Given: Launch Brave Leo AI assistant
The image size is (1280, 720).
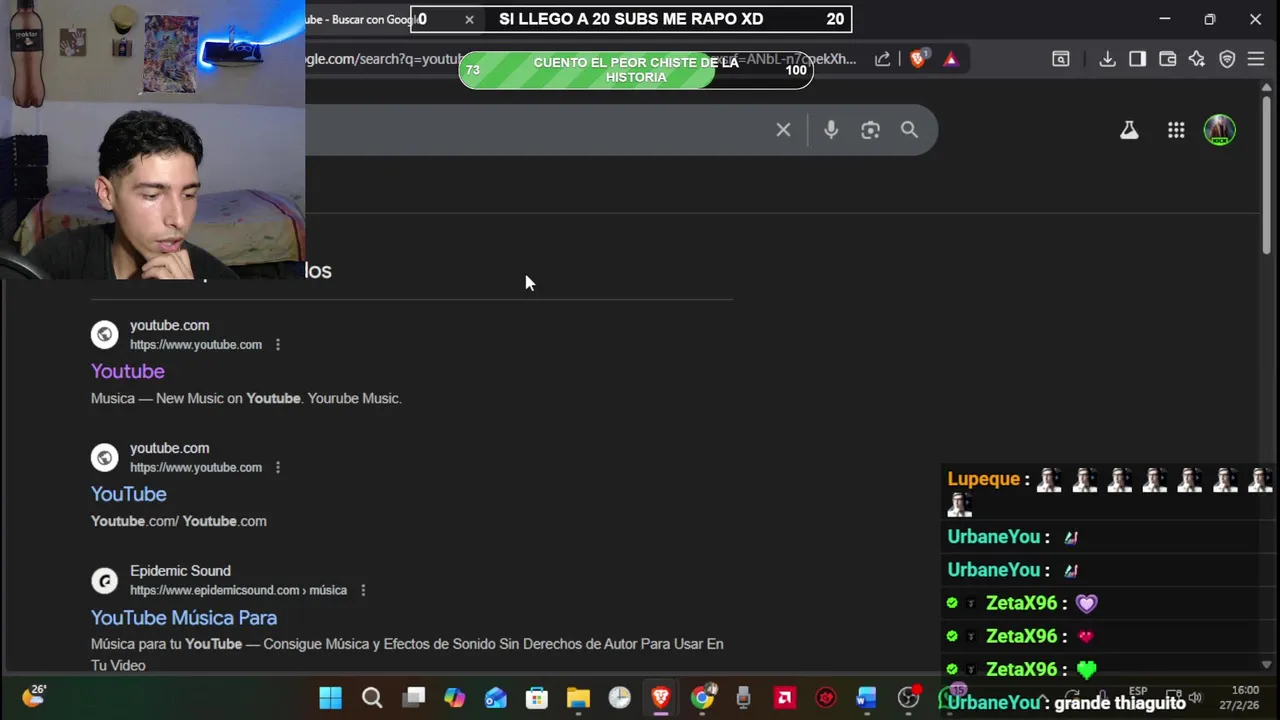Looking at the screenshot, I should [x=1197, y=59].
